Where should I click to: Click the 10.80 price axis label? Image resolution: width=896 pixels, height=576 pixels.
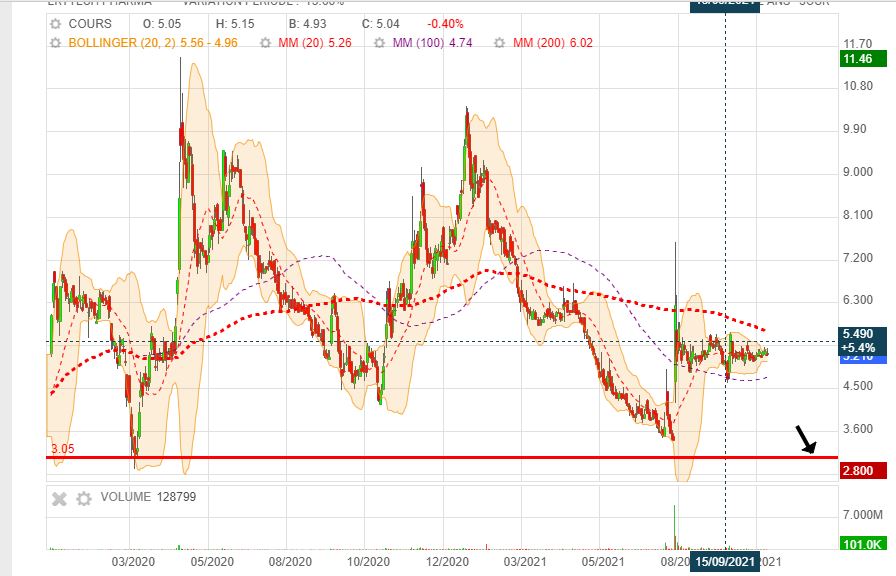[858, 86]
